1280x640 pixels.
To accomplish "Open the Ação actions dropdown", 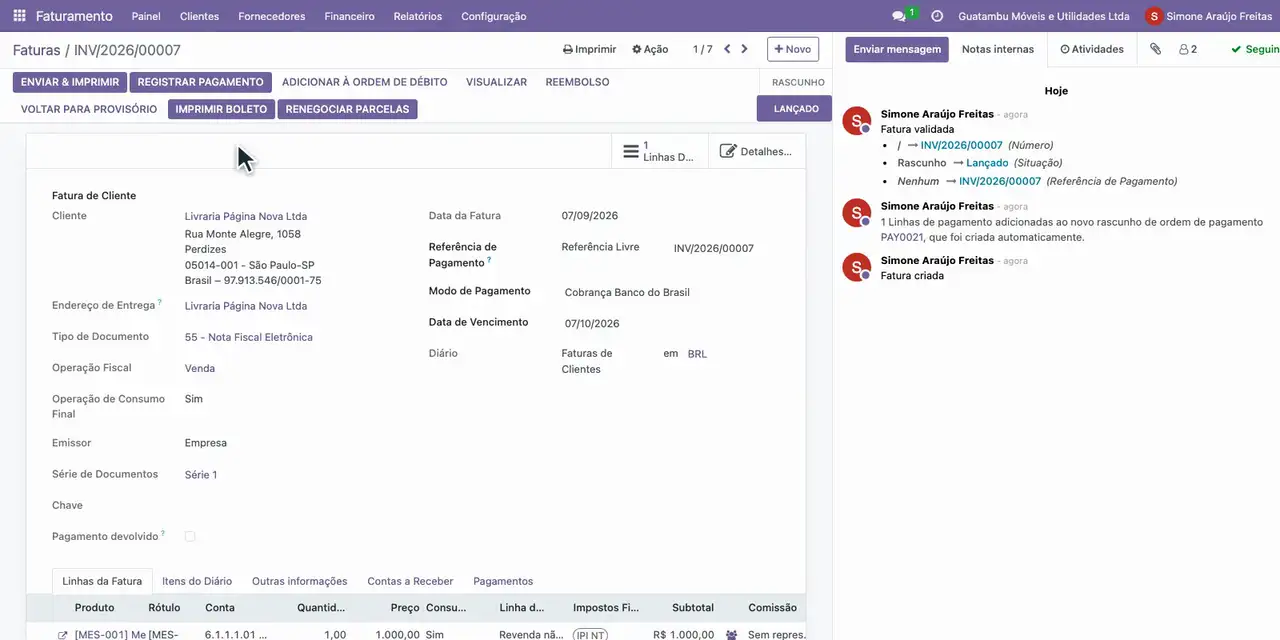I will coord(650,49).
